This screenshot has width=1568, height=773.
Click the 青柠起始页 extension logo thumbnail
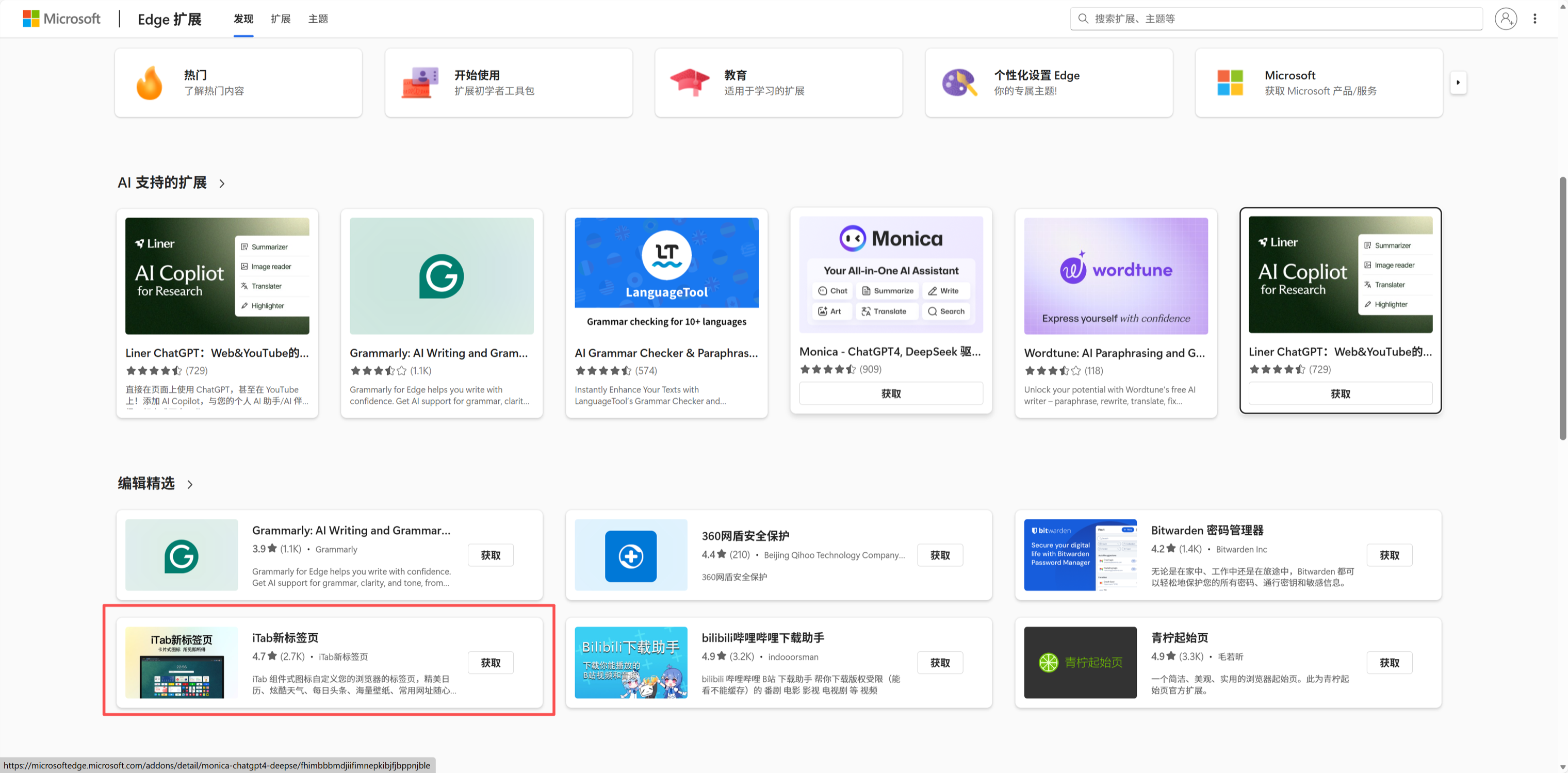(x=1080, y=662)
